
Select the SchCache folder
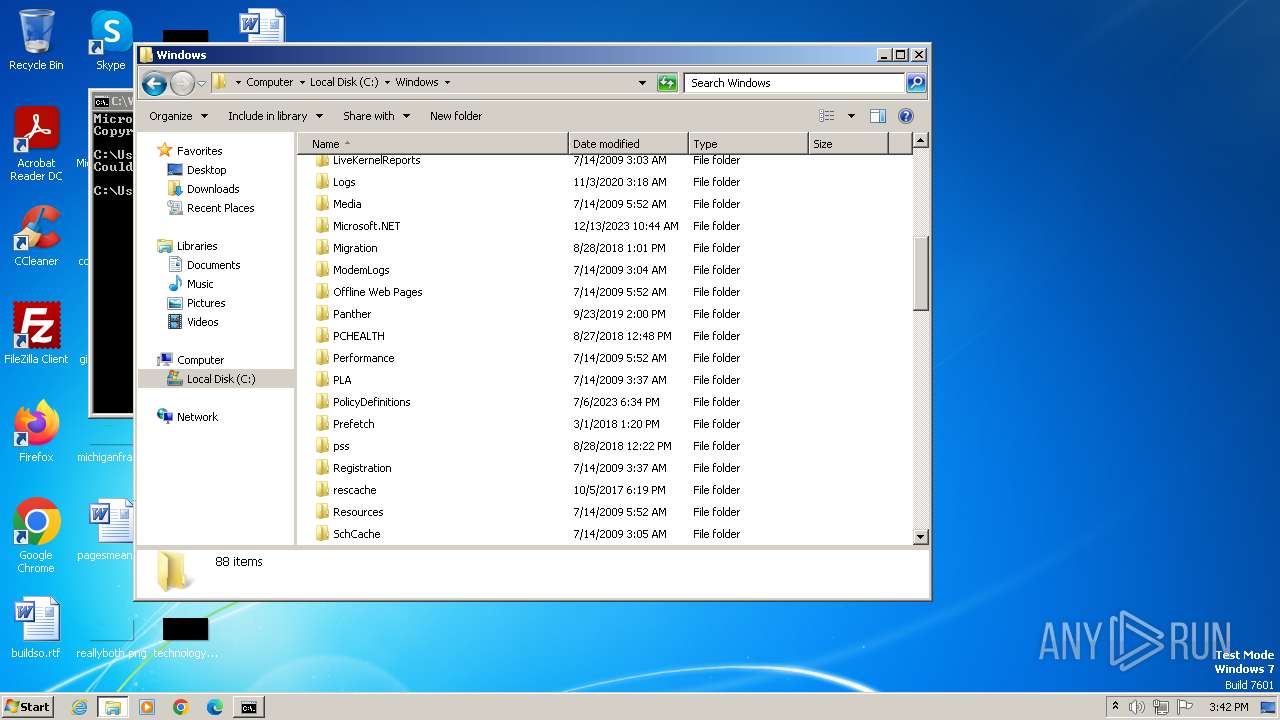pyautogui.click(x=356, y=534)
